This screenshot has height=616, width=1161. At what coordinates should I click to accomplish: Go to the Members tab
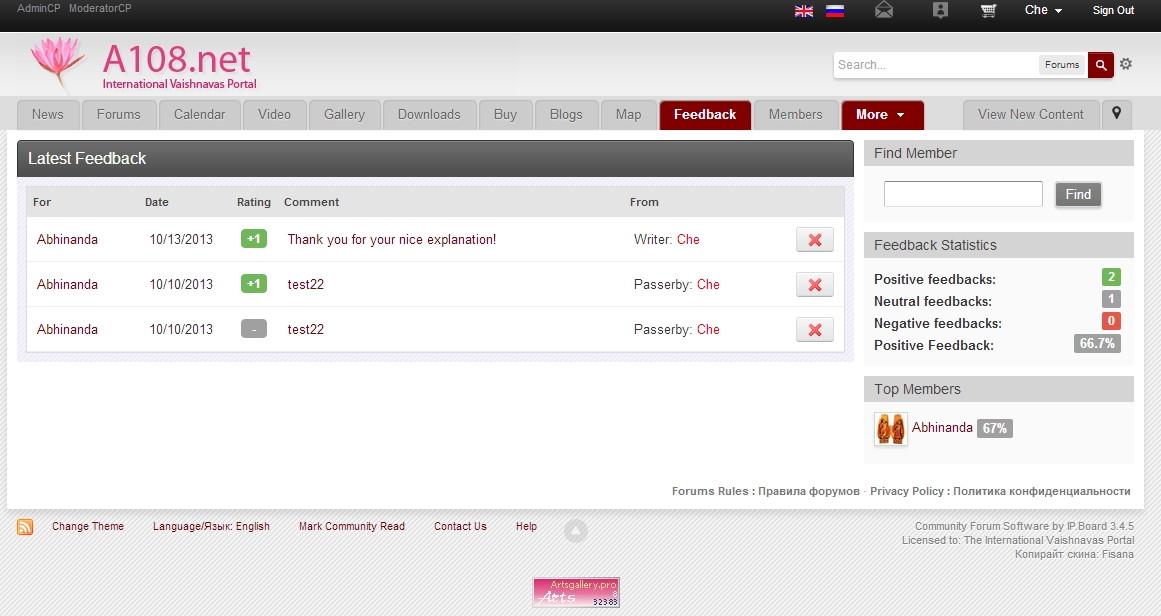(x=795, y=115)
